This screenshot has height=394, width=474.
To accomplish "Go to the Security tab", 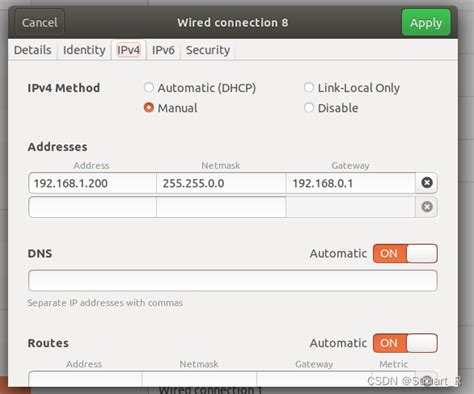I will [x=208, y=50].
